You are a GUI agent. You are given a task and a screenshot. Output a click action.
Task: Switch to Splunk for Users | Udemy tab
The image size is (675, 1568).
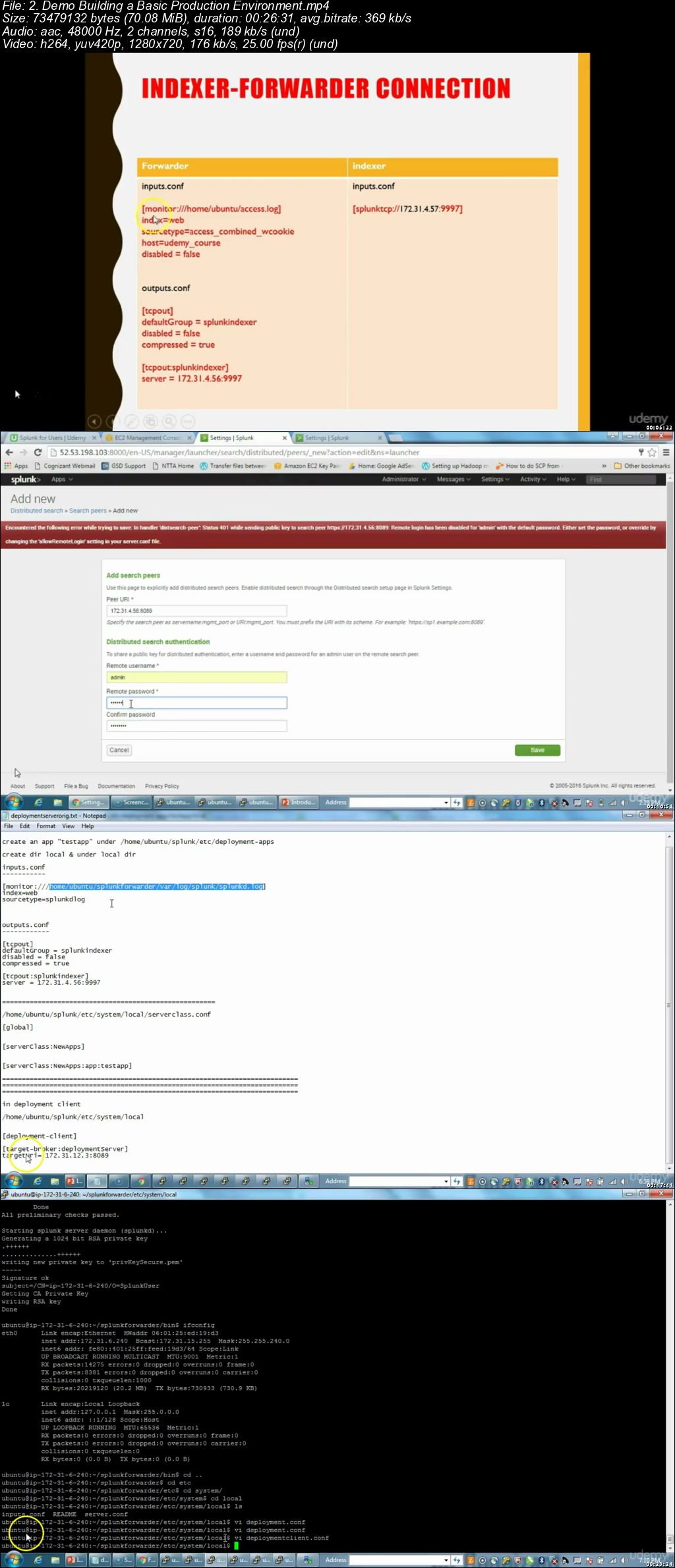coord(53,437)
